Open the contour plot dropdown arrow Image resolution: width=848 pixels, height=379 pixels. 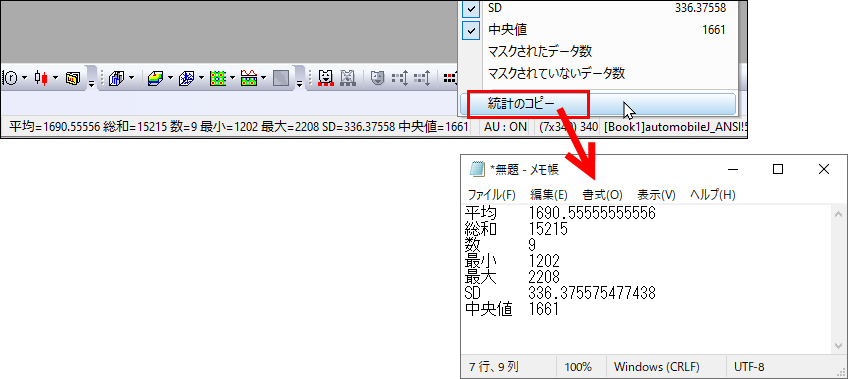(232, 78)
